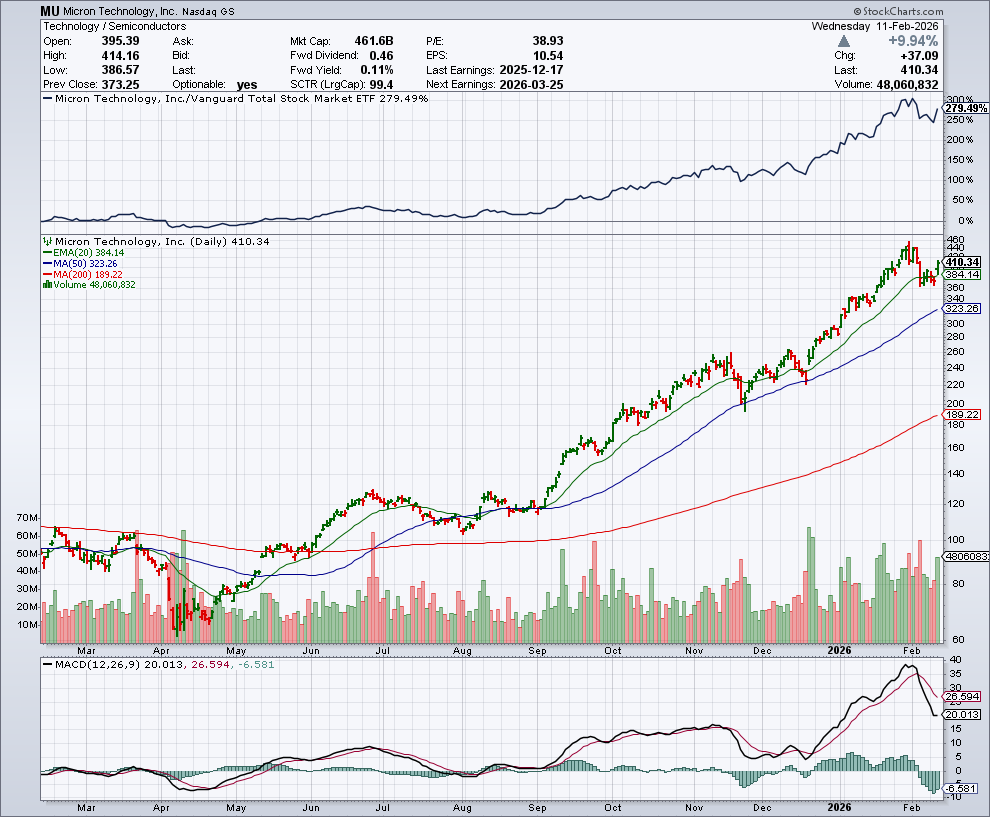Click the green EMA(20) legend line marker
The image size is (990, 817).
click(47, 253)
